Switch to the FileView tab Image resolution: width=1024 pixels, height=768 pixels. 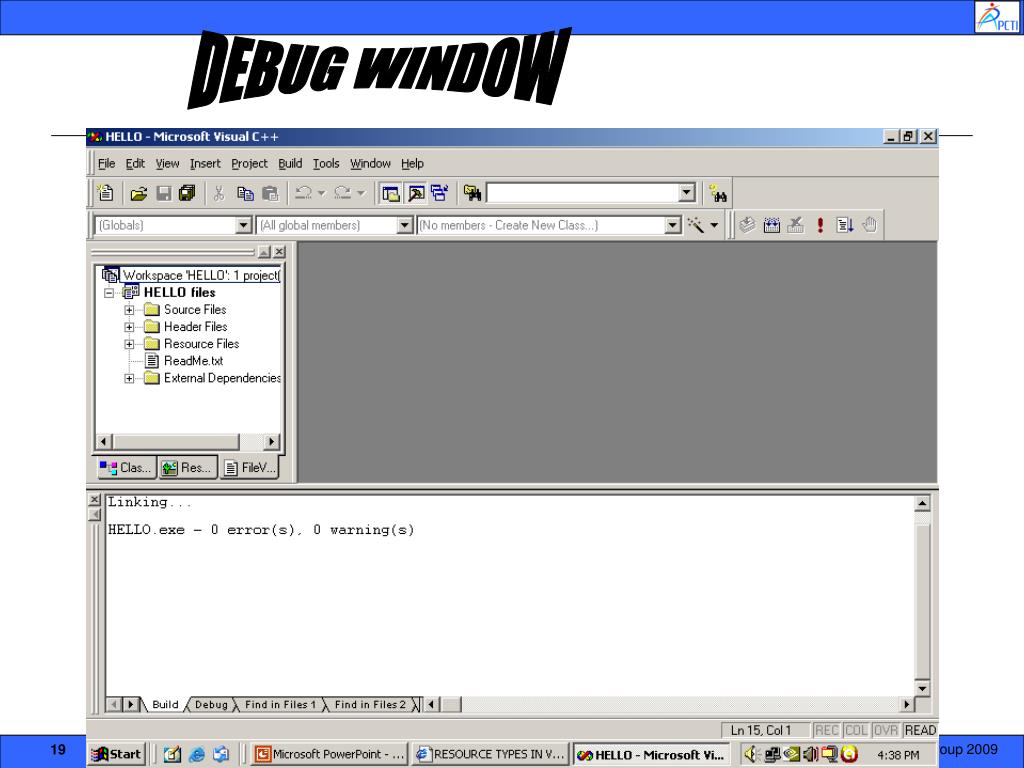point(250,468)
